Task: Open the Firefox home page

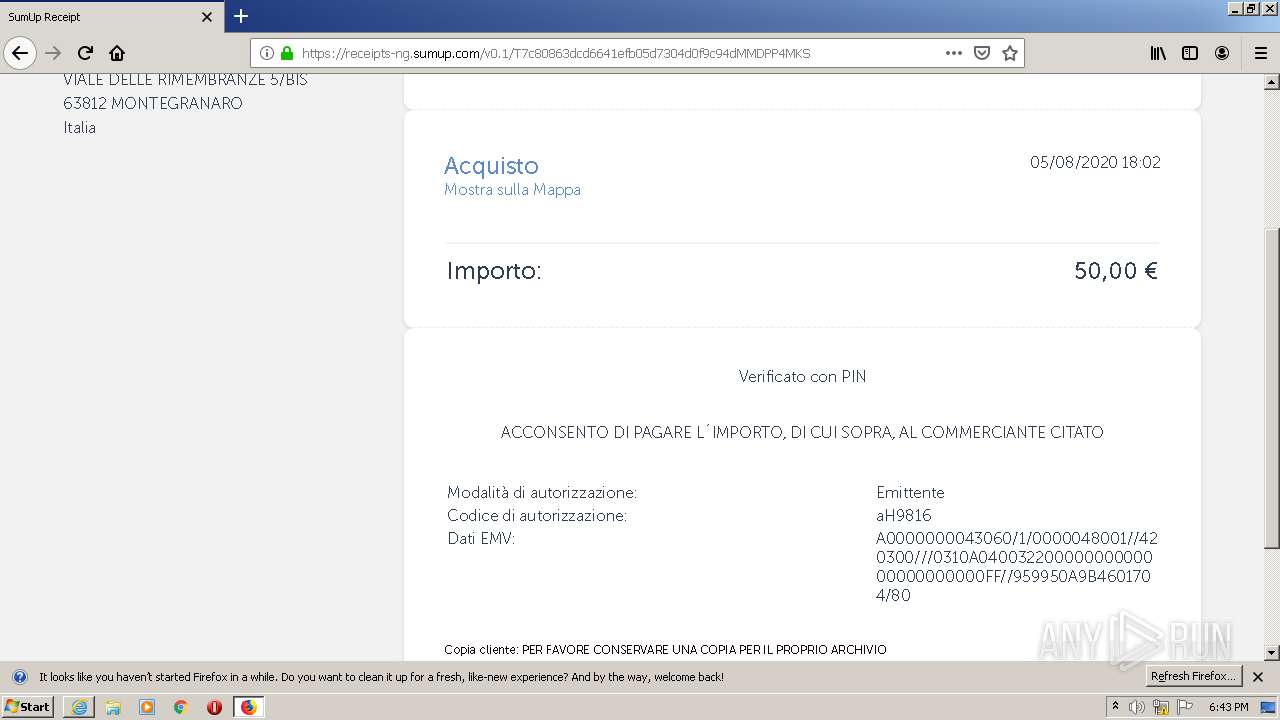Action: (x=117, y=53)
